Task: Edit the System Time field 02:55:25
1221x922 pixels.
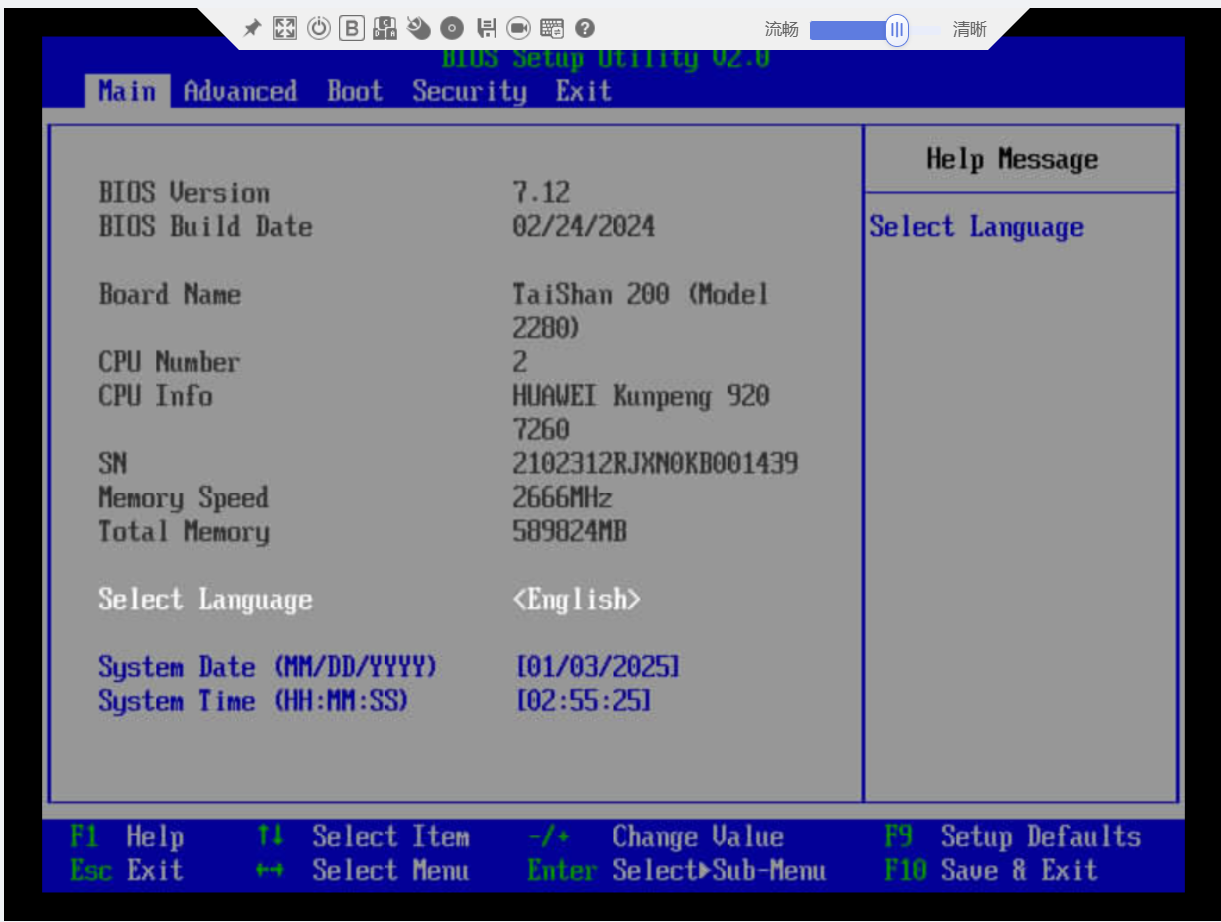Action: click(x=583, y=701)
